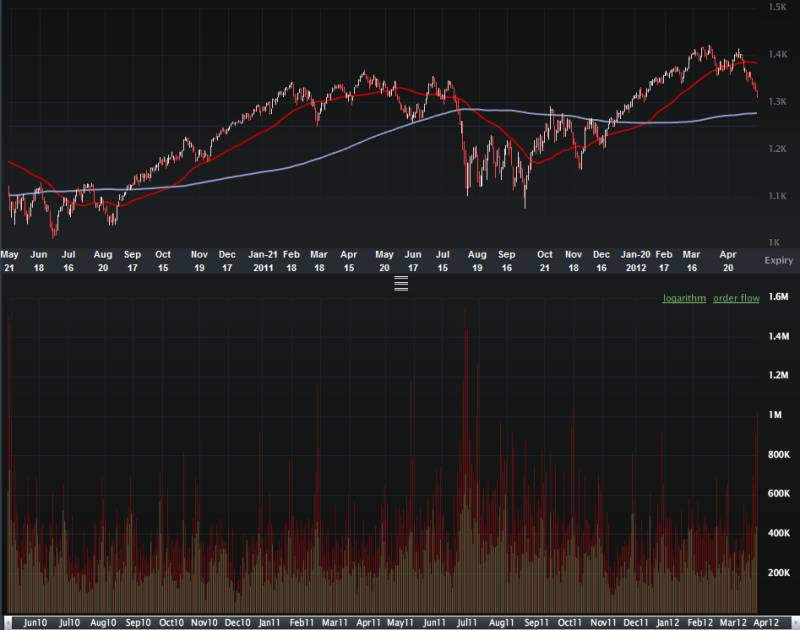The image size is (802, 630).
Task: Click the Dec10 marker on the bottom timeline
Action: [238, 623]
